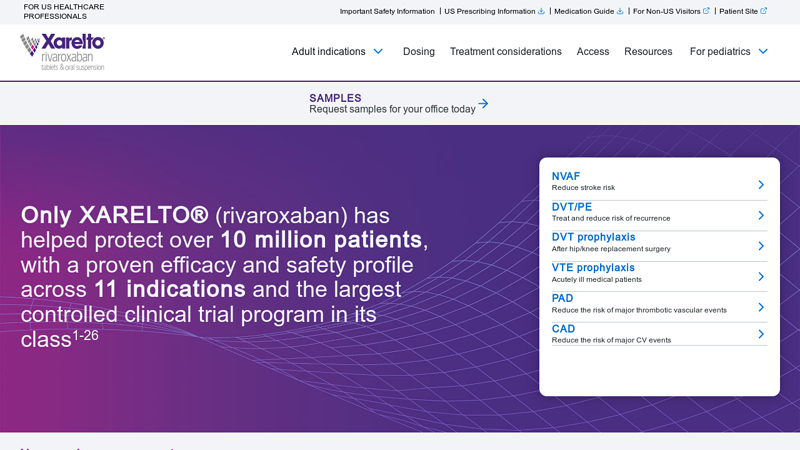Image resolution: width=800 pixels, height=450 pixels.
Task: Go to Treatment considerations
Action: tap(506, 52)
